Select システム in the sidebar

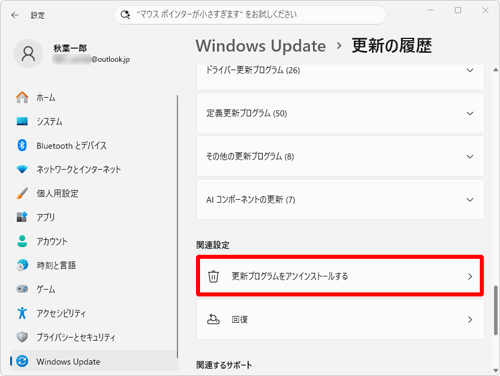point(93,121)
